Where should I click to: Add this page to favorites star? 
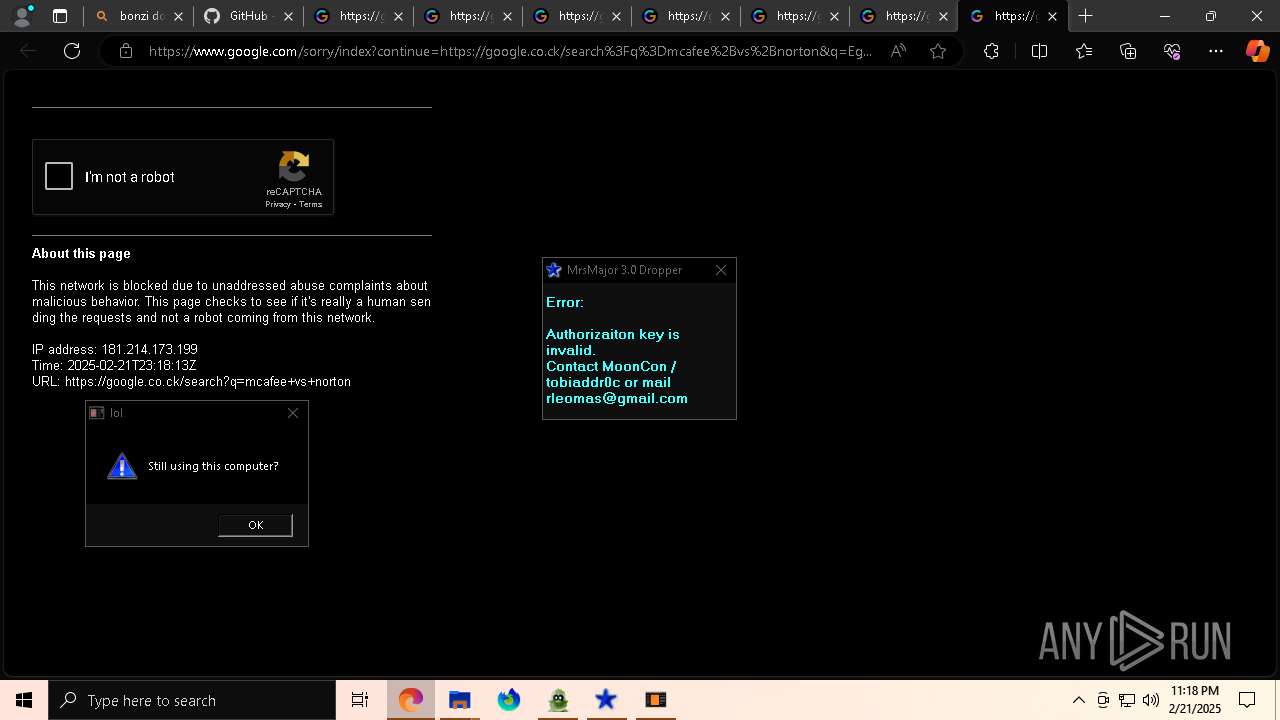click(x=937, y=51)
